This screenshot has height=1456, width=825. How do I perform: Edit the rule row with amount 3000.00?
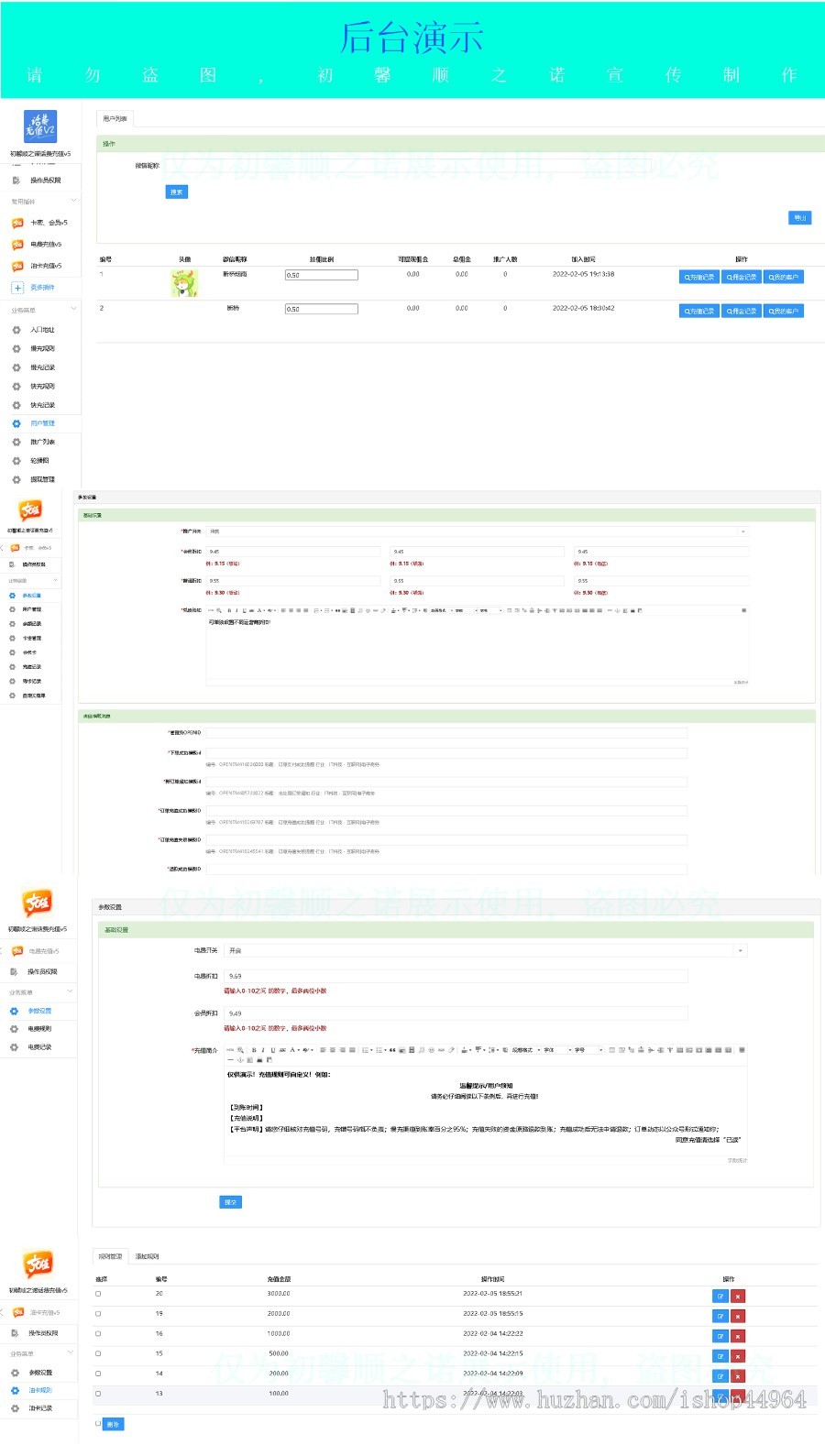pos(720,1296)
